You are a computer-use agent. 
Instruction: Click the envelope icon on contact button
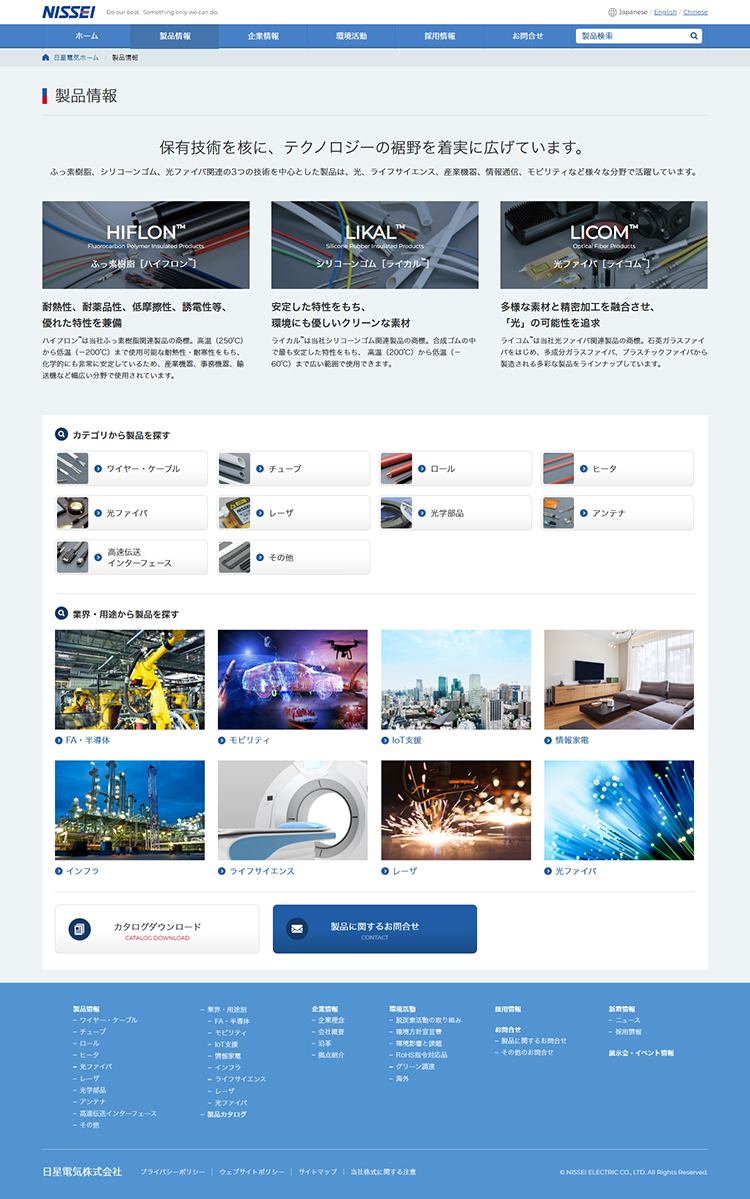(297, 929)
